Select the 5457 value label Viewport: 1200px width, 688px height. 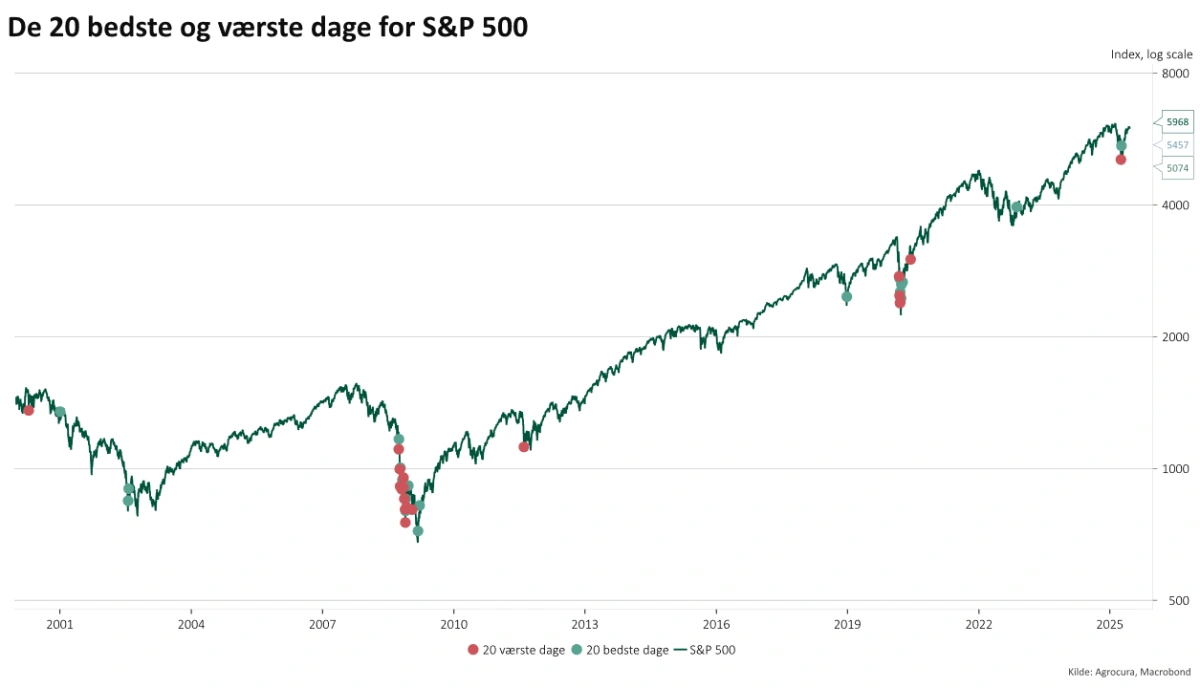1177,145
